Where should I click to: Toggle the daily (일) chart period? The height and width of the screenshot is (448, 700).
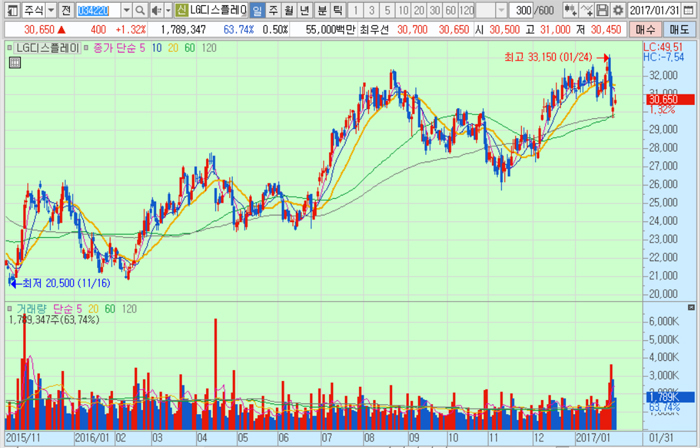(258, 10)
